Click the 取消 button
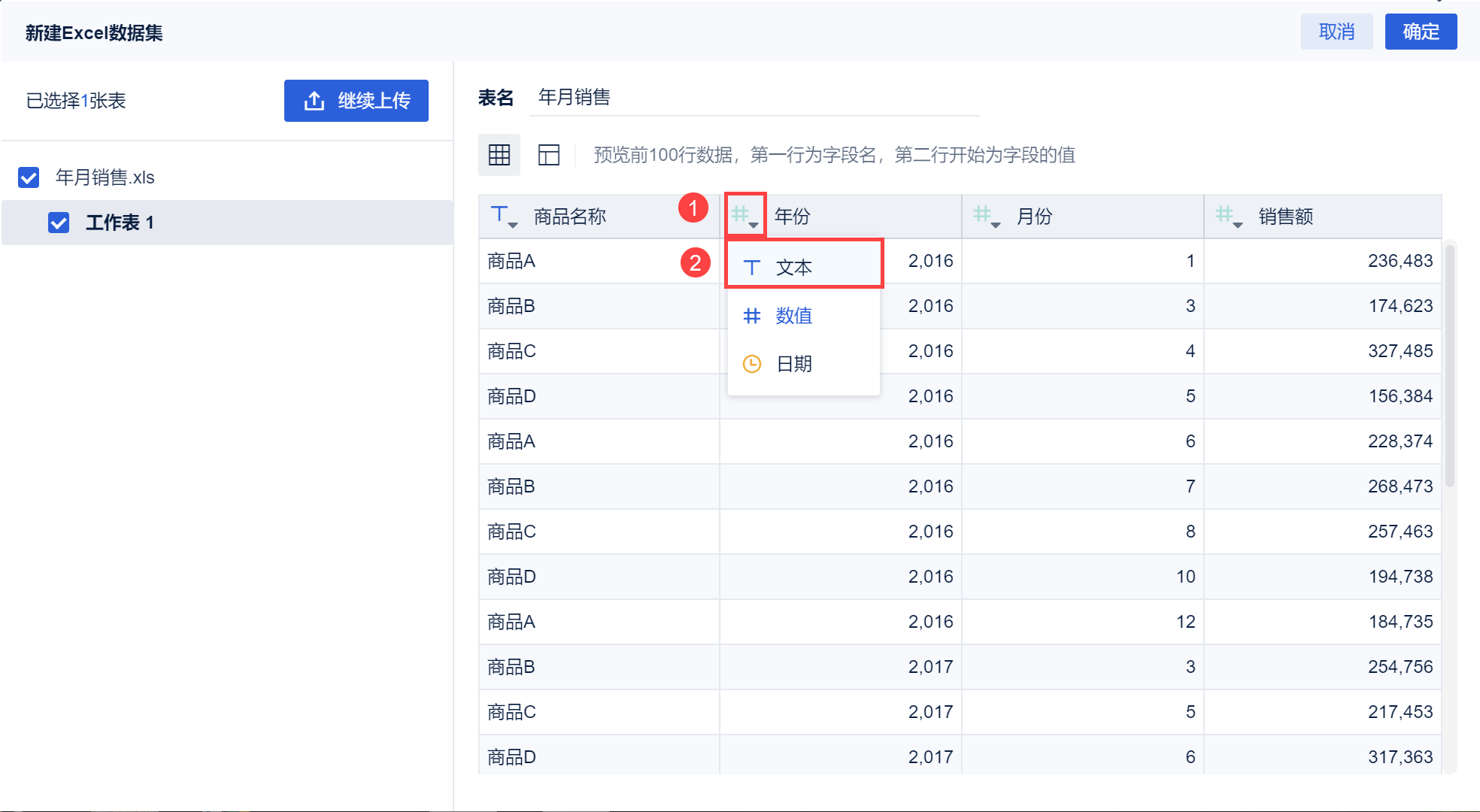This screenshot has width=1480, height=812. point(1336,32)
